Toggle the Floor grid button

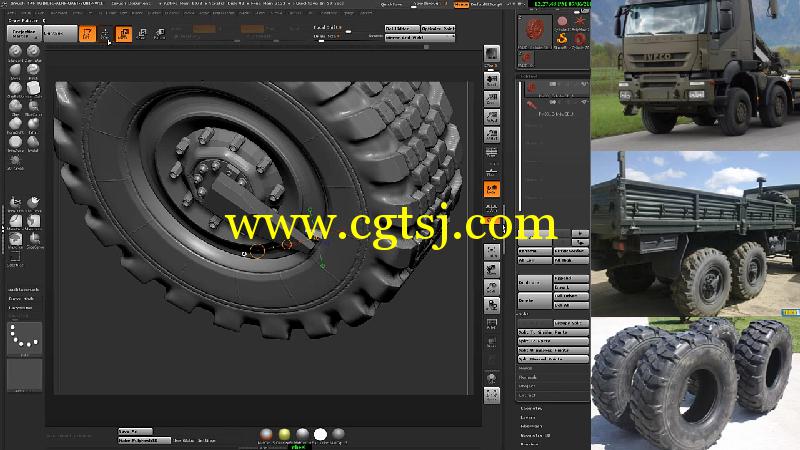click(492, 171)
